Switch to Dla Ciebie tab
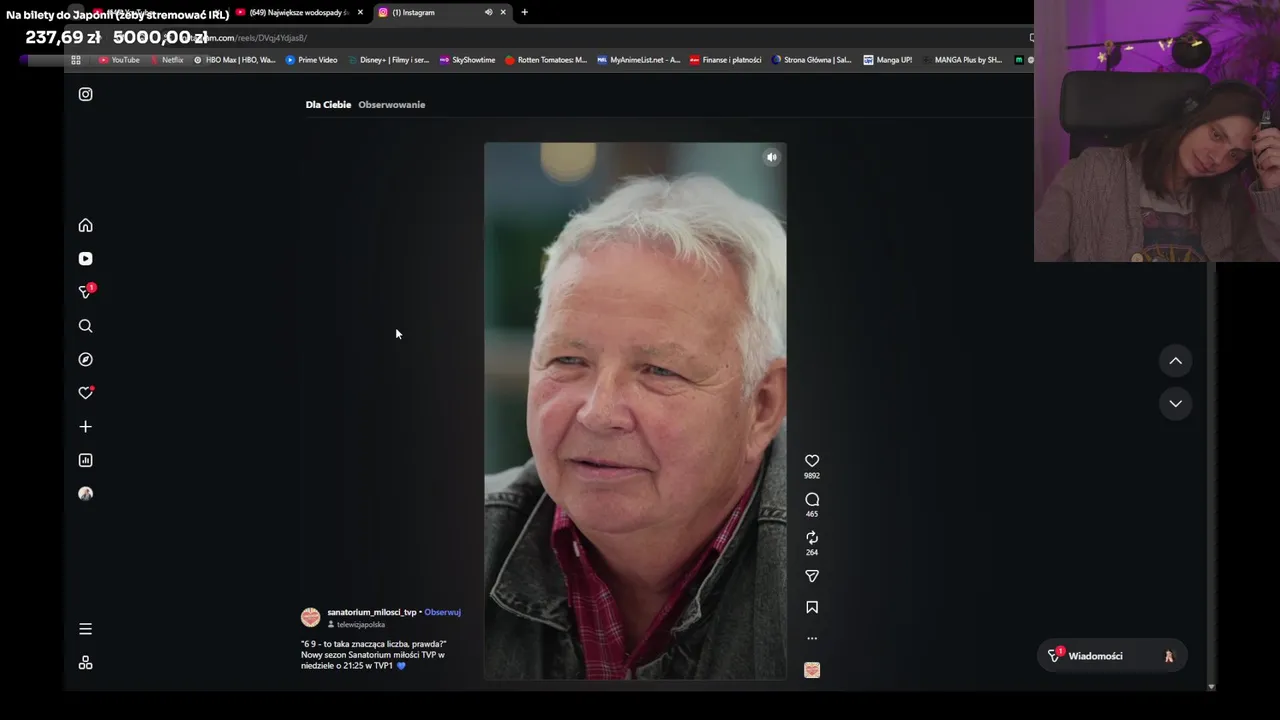1280x720 pixels. [x=328, y=105]
